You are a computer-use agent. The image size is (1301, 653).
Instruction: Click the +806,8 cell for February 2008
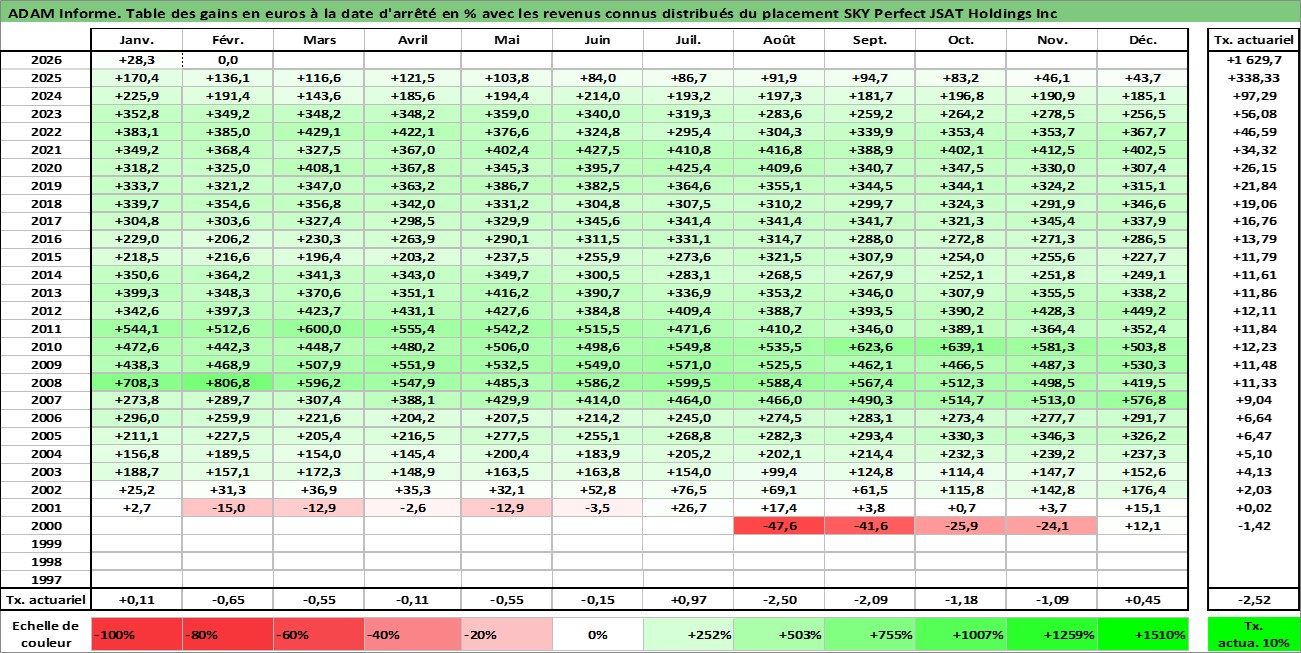click(227, 383)
